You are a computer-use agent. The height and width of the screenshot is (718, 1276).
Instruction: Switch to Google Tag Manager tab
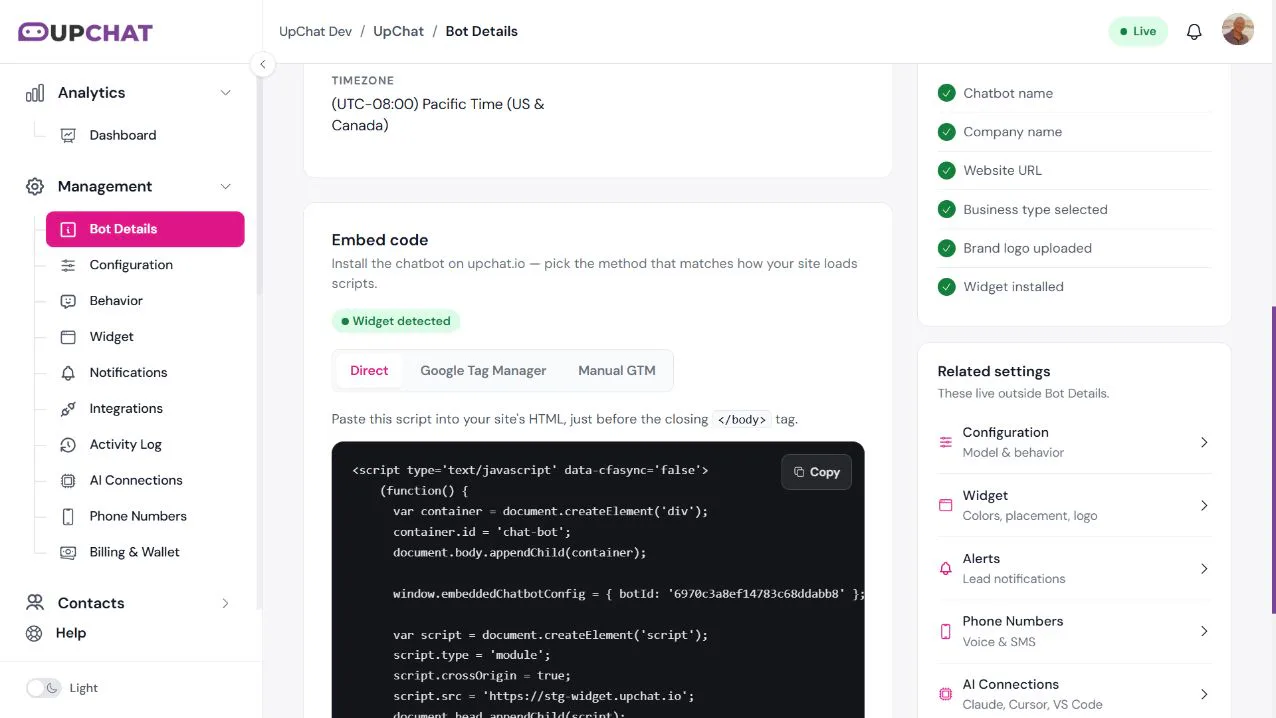pos(483,371)
